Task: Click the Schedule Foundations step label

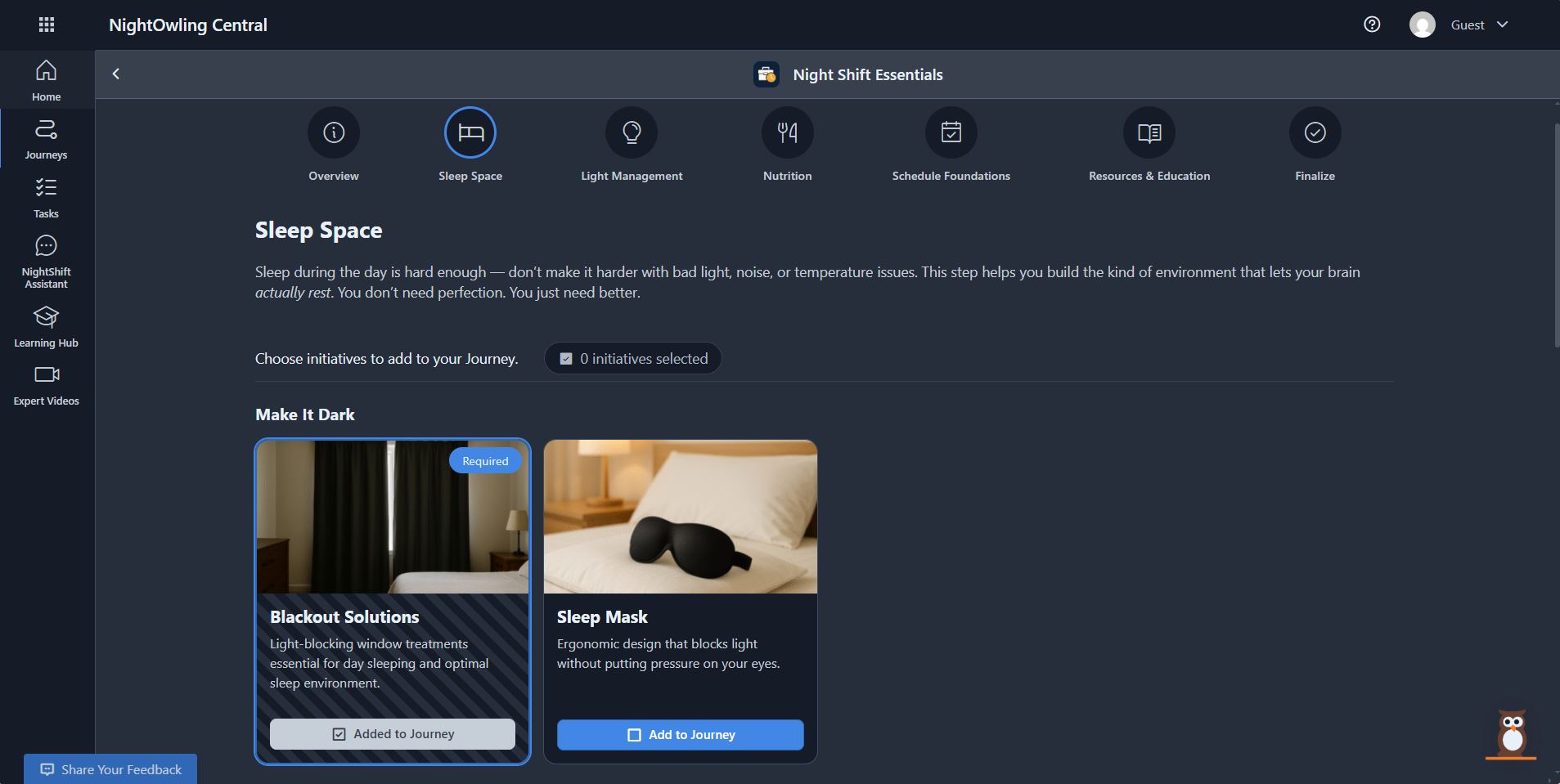Action: coord(951,176)
